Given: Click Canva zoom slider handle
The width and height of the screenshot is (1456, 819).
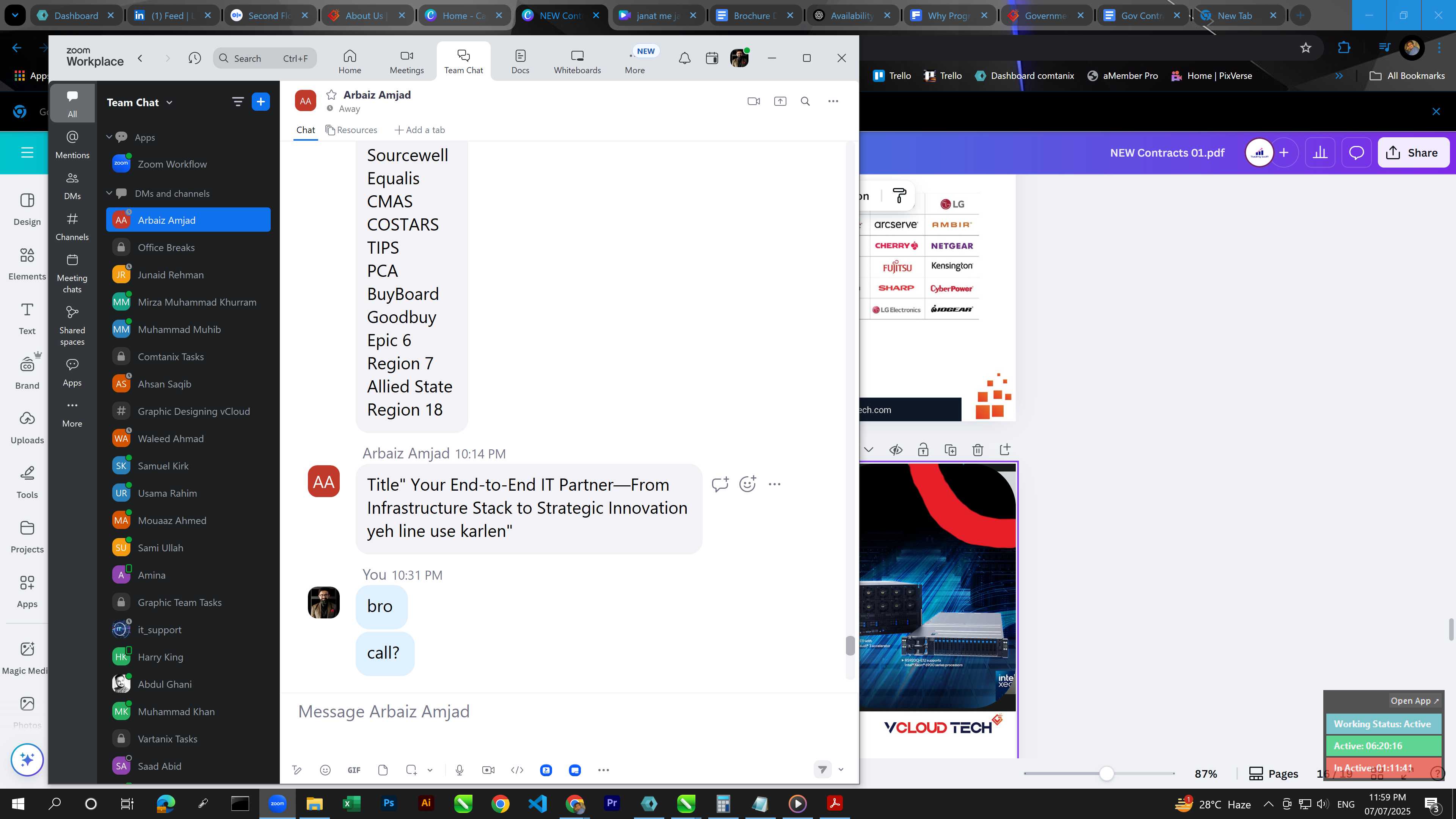Looking at the screenshot, I should pos(1106,773).
